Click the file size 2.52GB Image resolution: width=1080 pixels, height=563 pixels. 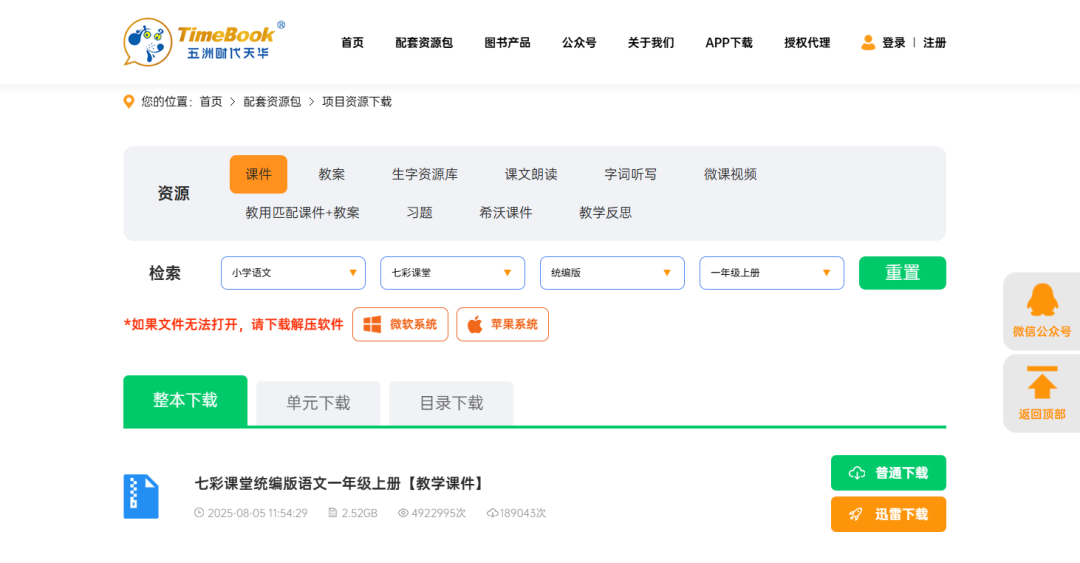tap(360, 513)
